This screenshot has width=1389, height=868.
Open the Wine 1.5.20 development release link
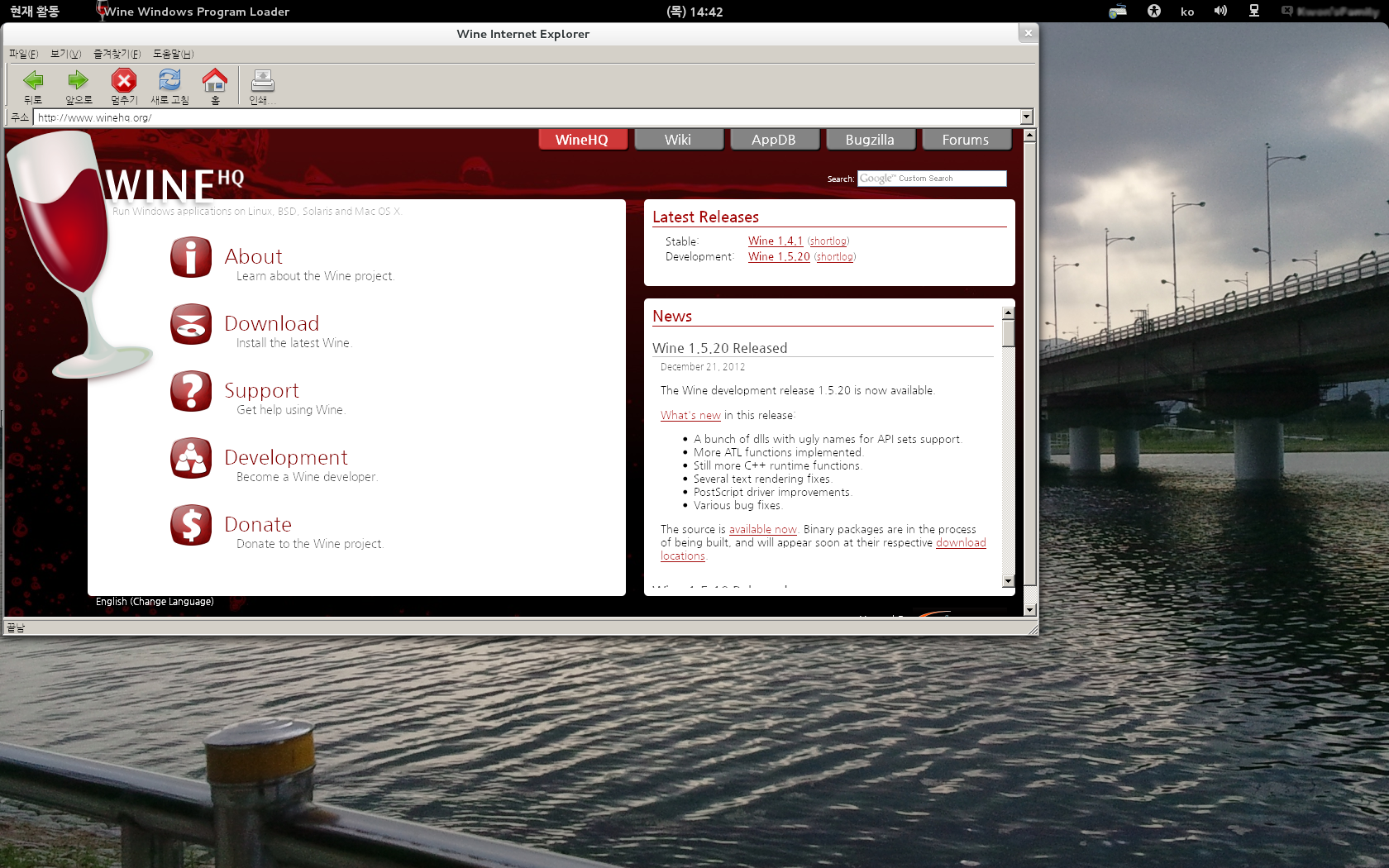pos(779,257)
